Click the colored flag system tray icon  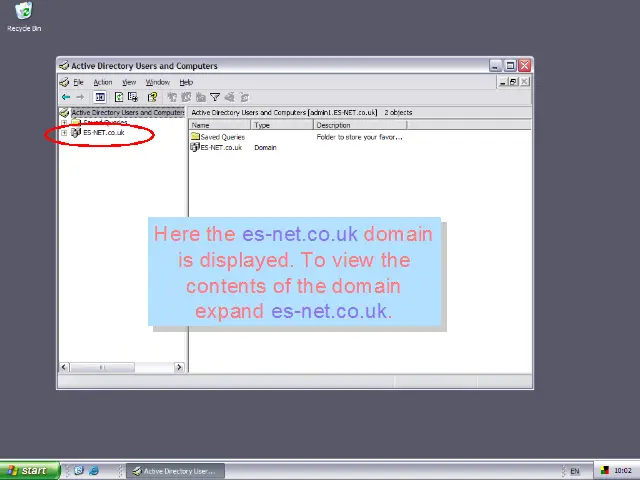[x=604, y=471]
